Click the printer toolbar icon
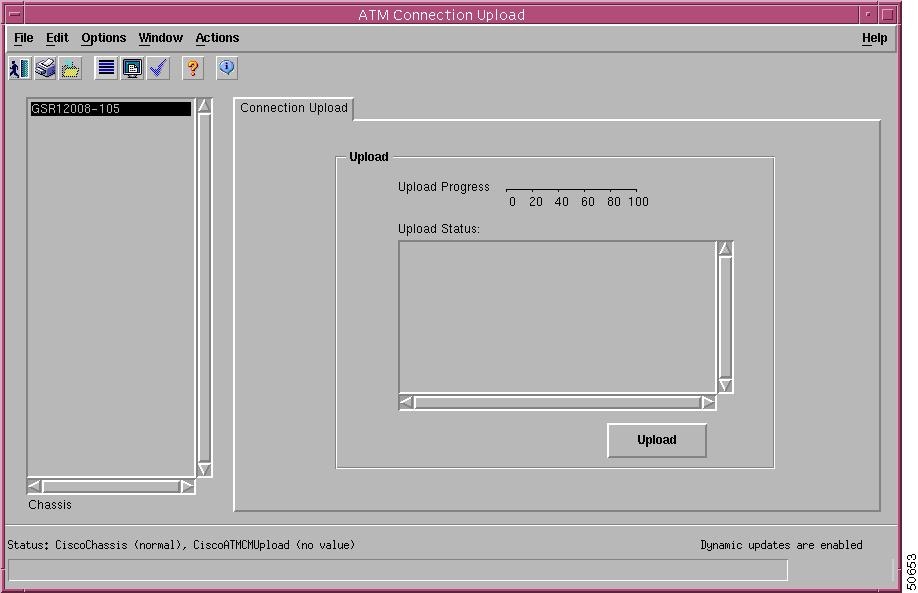This screenshot has width=918, height=593. tap(45, 68)
